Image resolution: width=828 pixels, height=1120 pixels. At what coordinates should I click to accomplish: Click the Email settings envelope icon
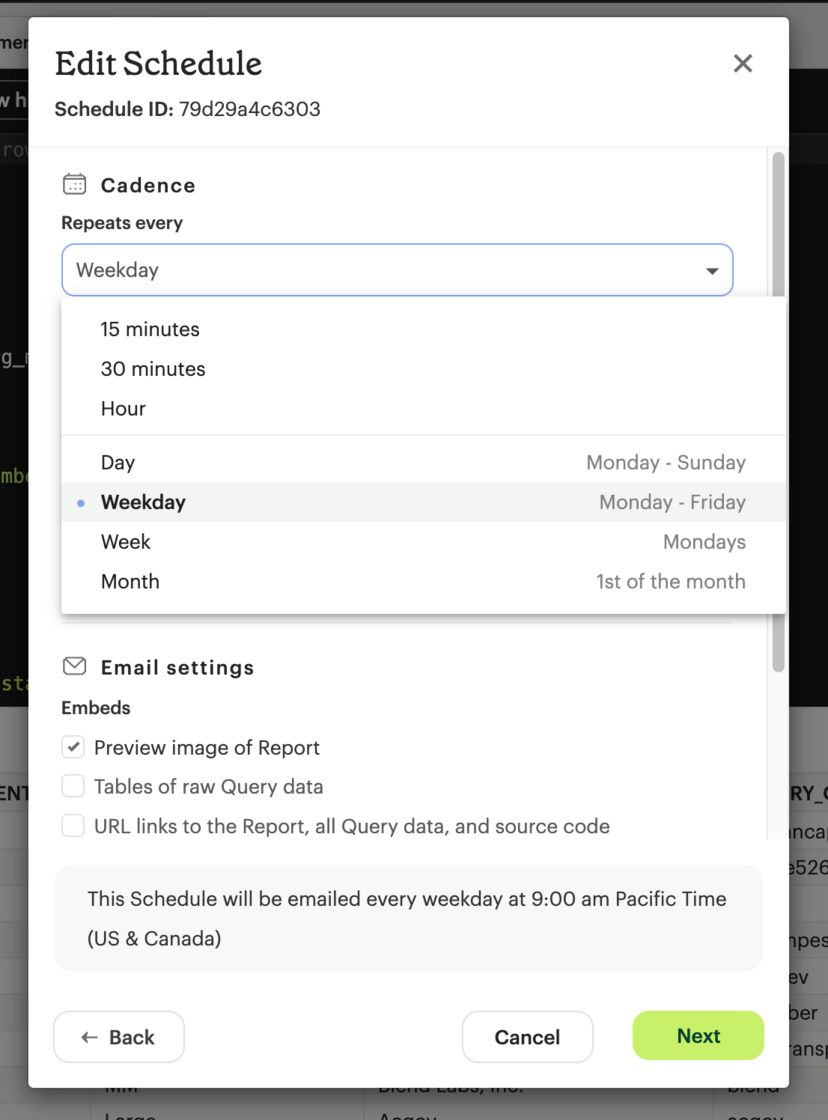[74, 667]
